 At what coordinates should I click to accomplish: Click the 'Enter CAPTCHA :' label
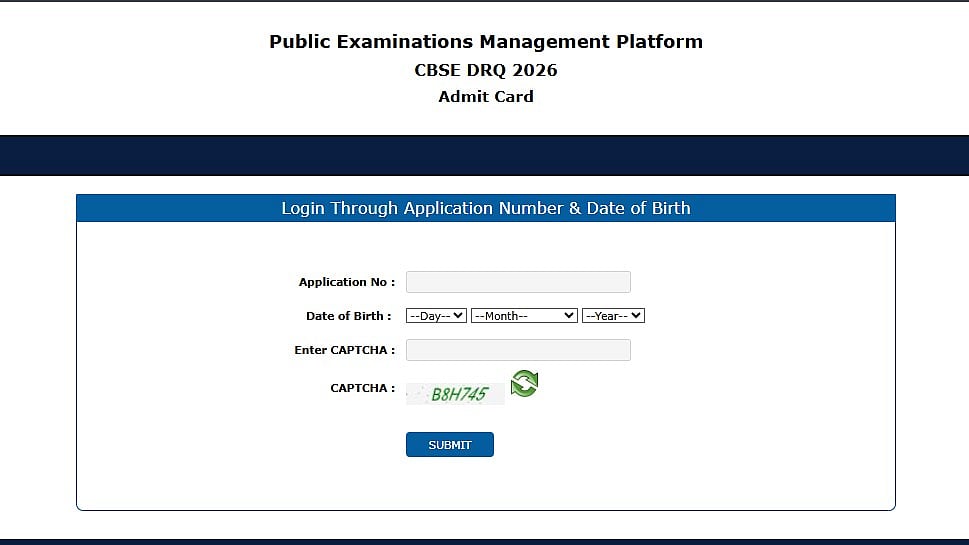(x=344, y=350)
